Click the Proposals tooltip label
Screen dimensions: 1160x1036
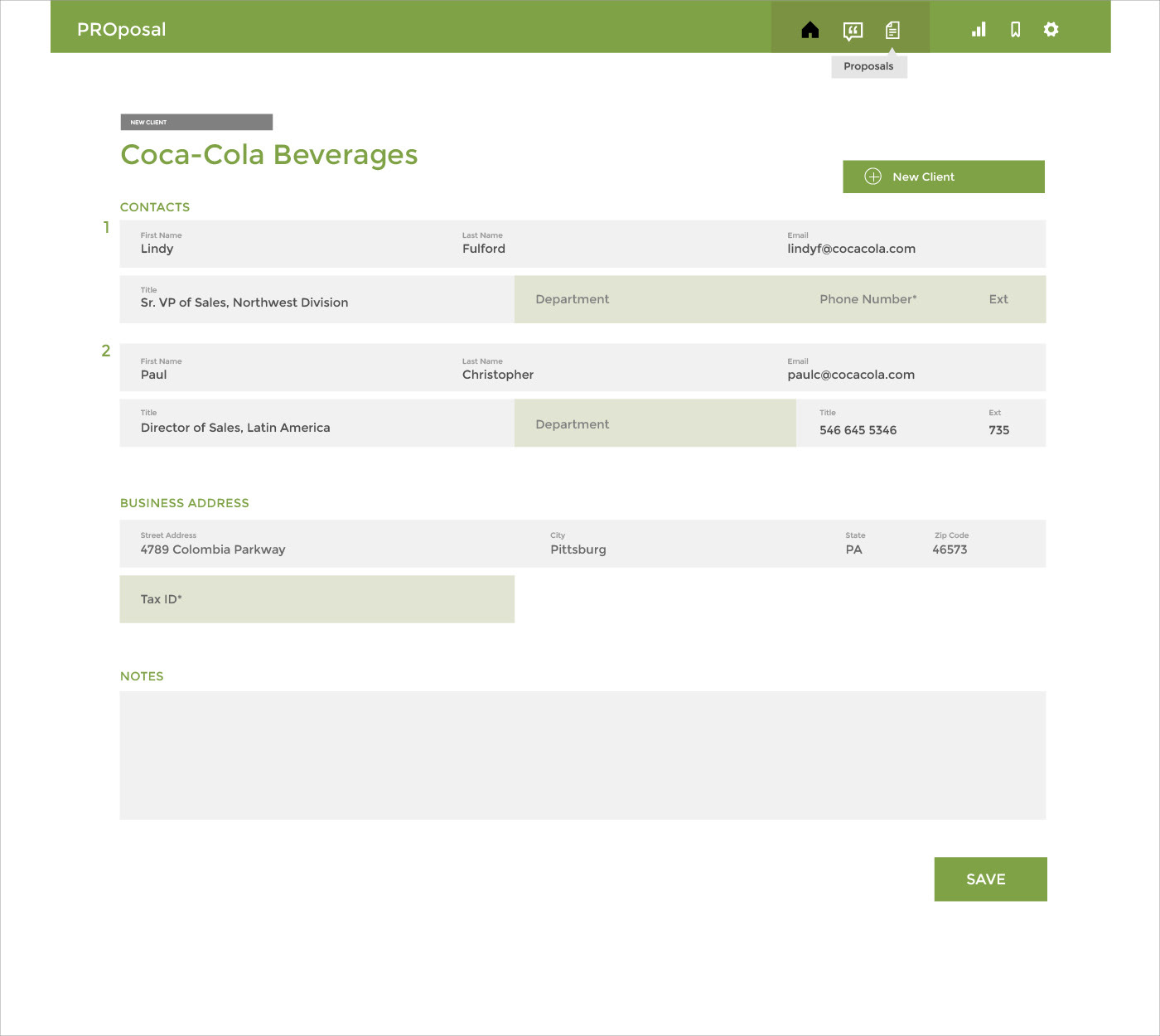click(869, 66)
